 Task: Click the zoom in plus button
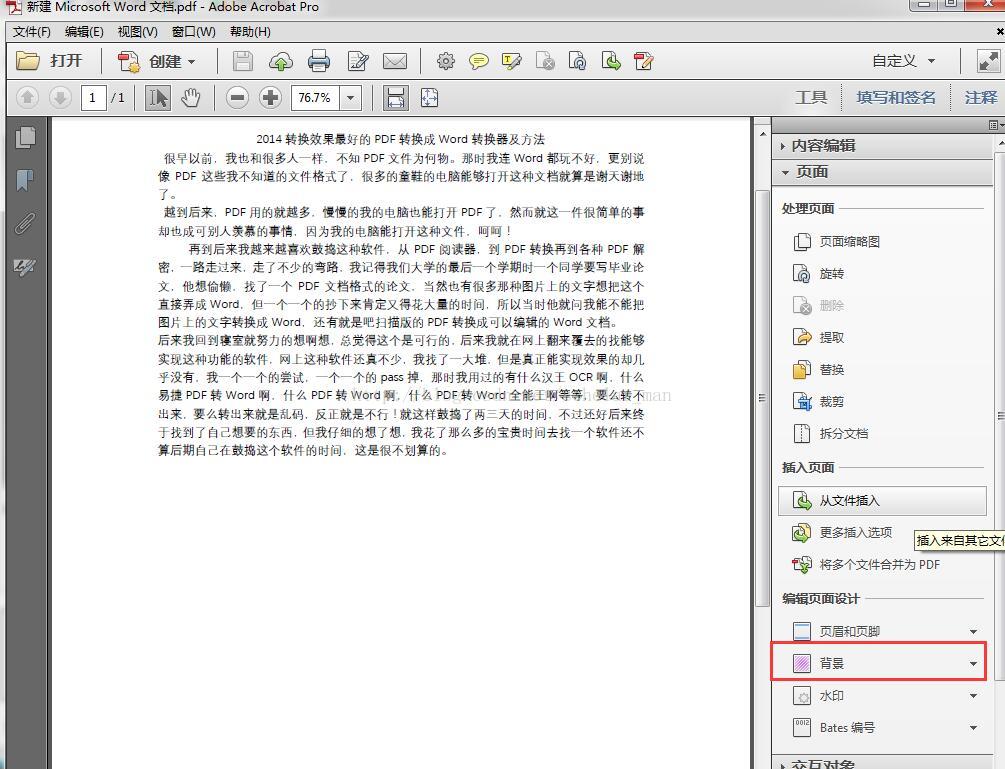coord(270,98)
